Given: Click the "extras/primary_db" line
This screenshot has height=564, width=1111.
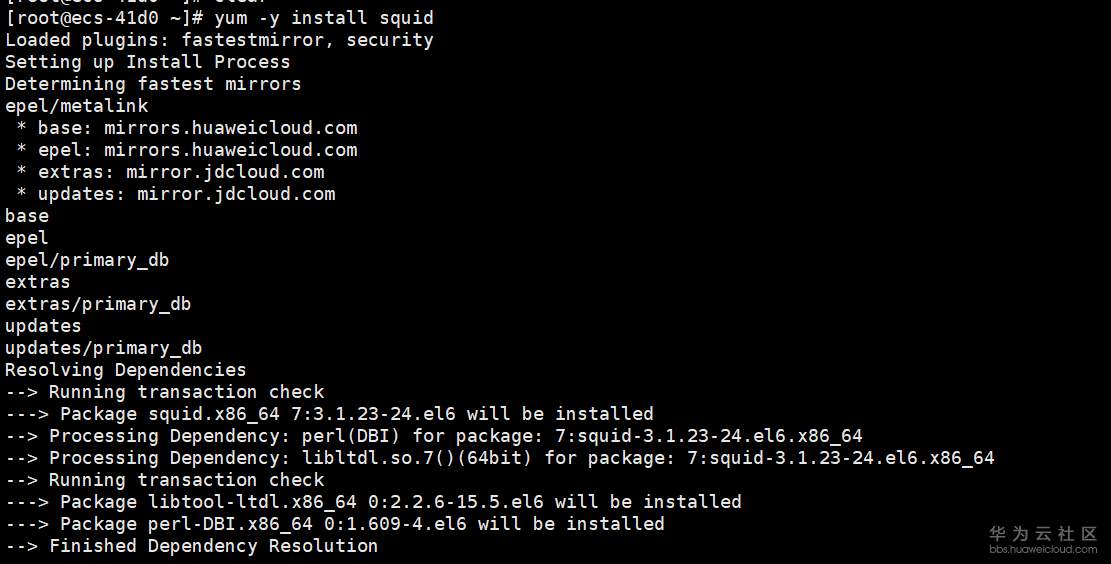Looking at the screenshot, I should [98, 304].
